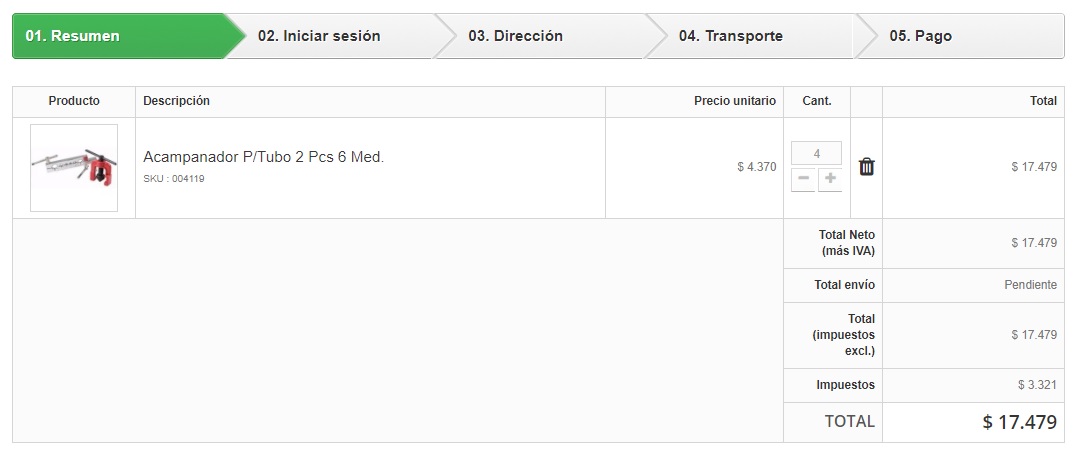Click the Precio unitario column header

click(735, 101)
